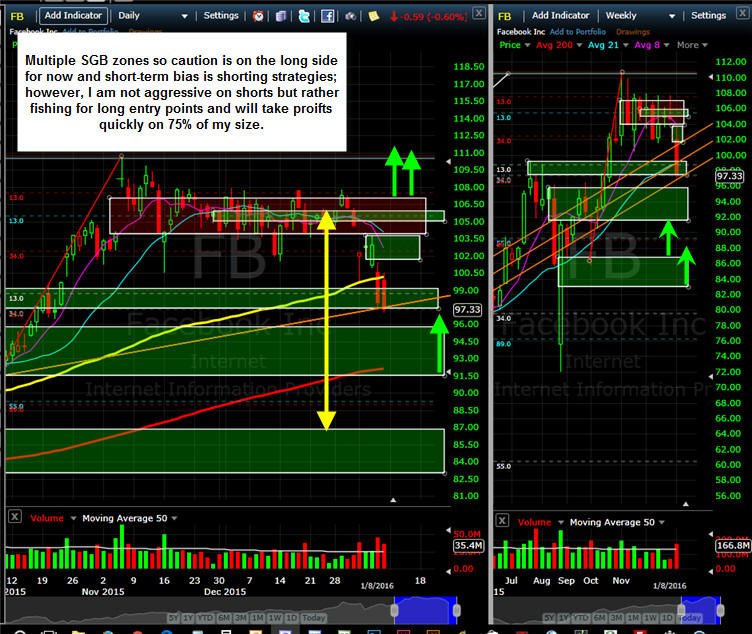Select 5Y range on the Daily chart

point(173,618)
